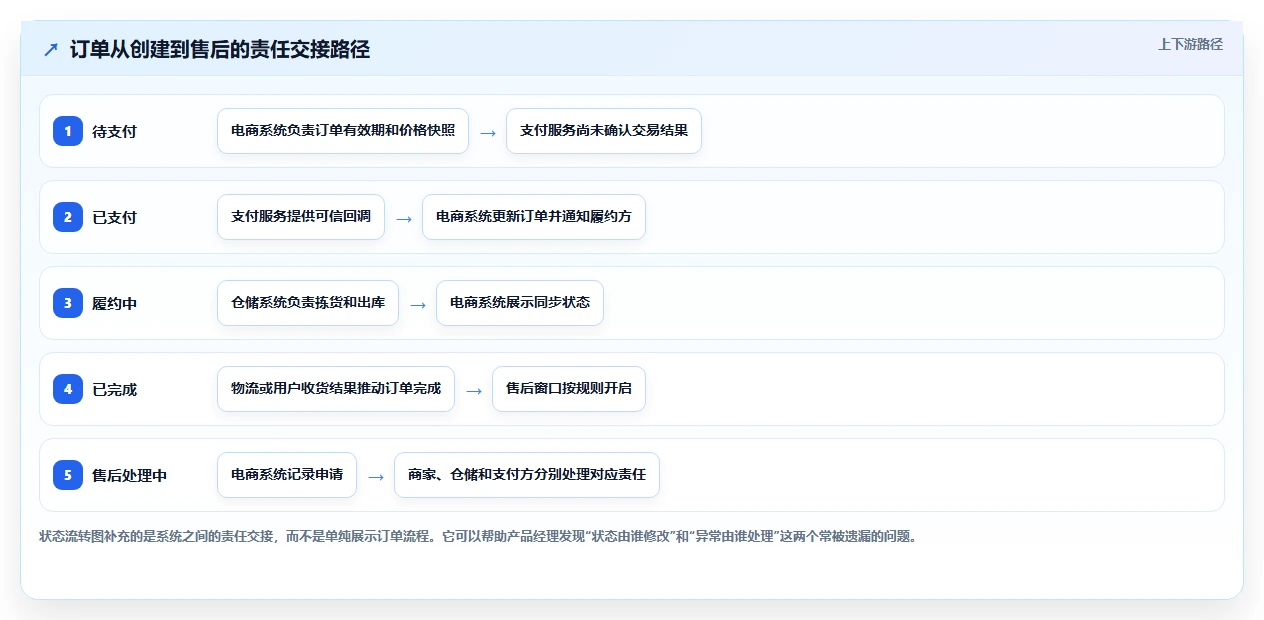
Task: Click the 上下游路径 label
Action: (1190, 44)
